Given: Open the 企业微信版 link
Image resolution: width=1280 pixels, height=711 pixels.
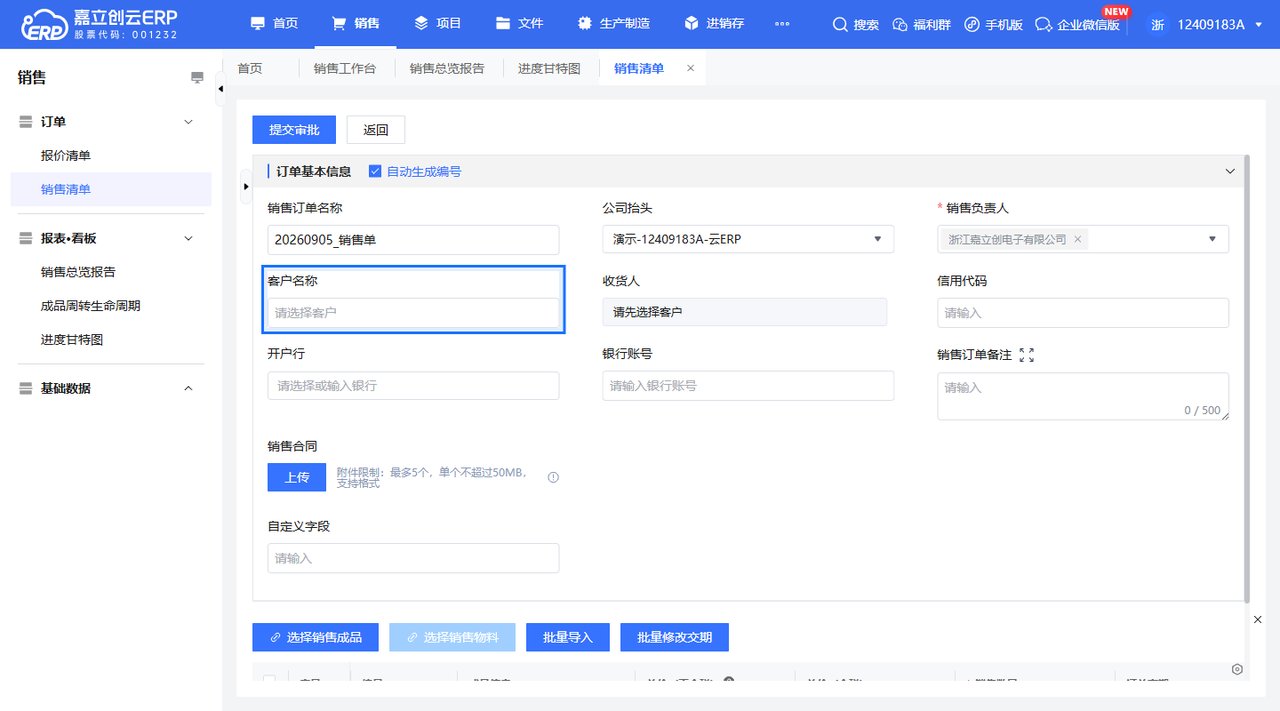Looking at the screenshot, I should point(1078,24).
